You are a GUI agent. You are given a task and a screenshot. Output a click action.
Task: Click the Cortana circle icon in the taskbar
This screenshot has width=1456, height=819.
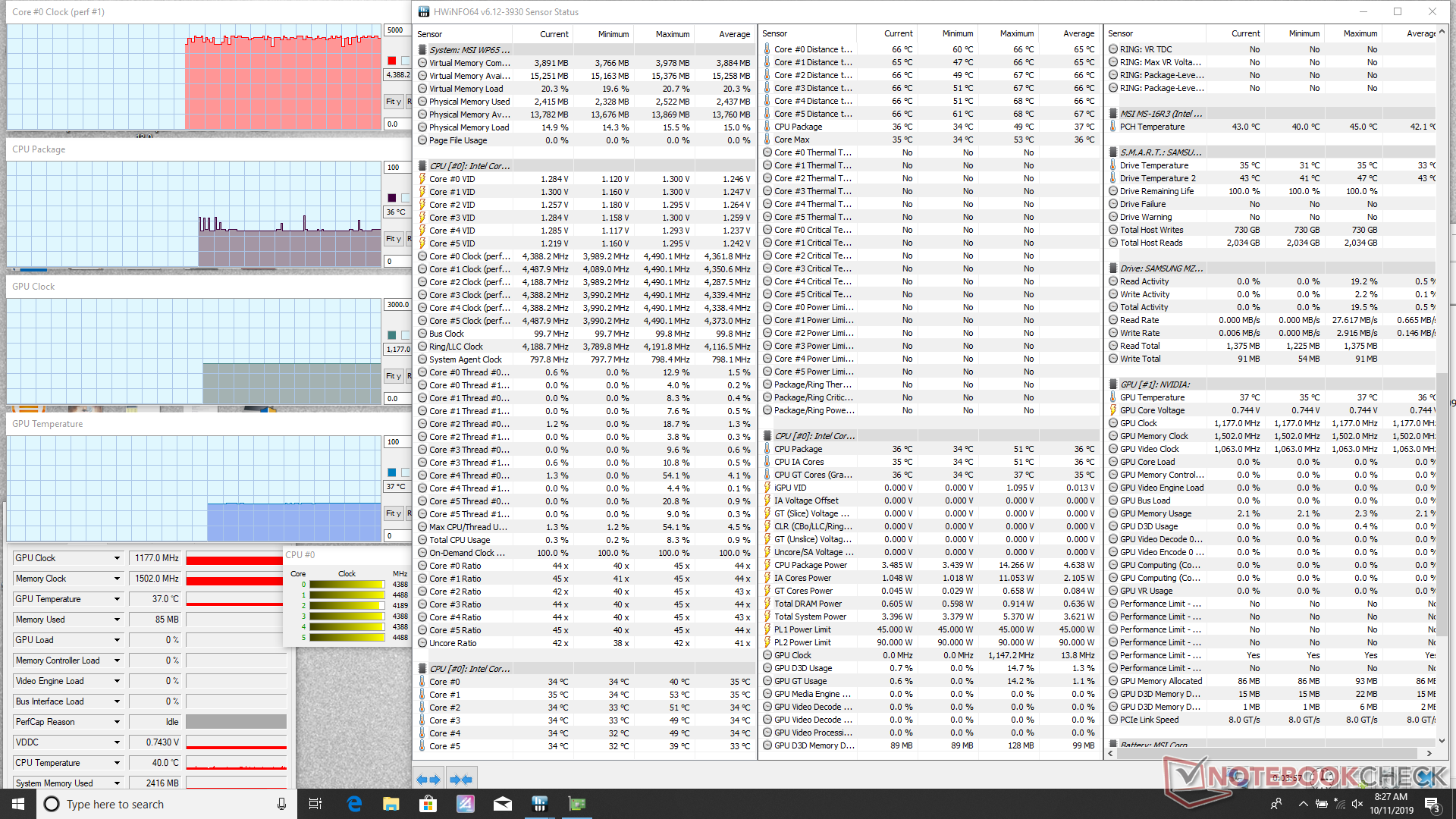[x=52, y=804]
